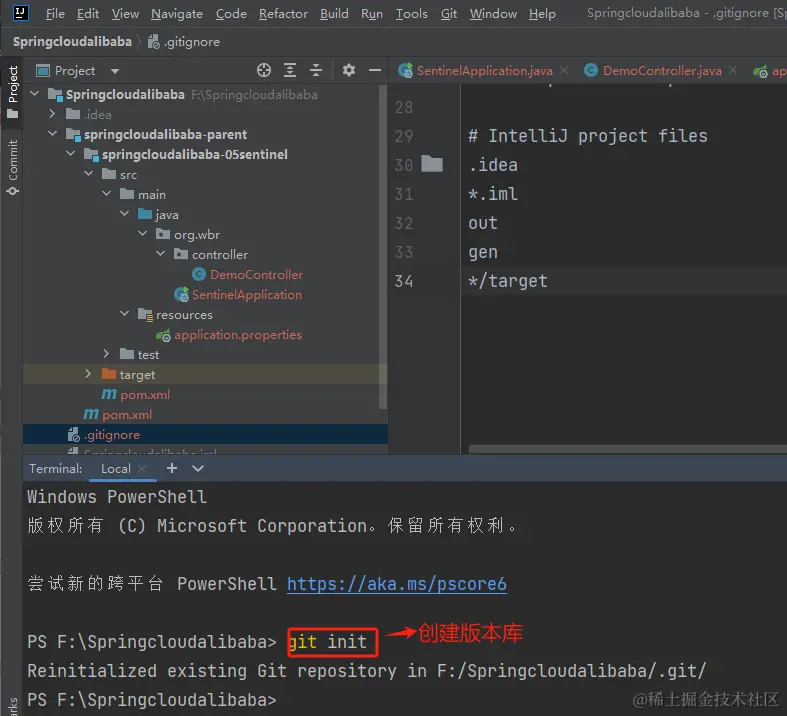Open the Code menu

click(x=231, y=14)
